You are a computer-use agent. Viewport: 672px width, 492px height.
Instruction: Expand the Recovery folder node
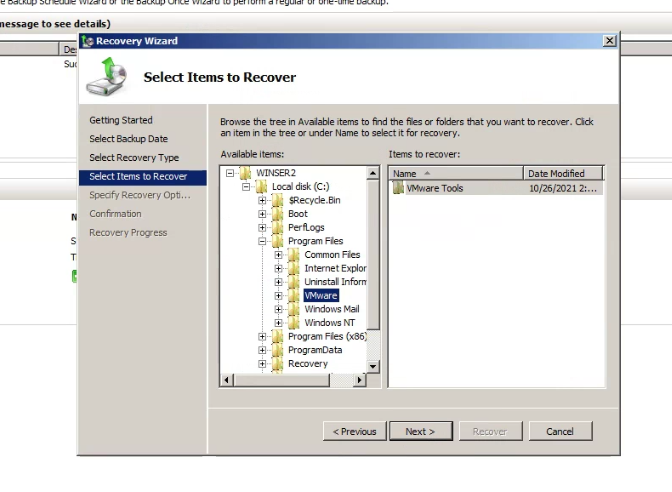262,364
